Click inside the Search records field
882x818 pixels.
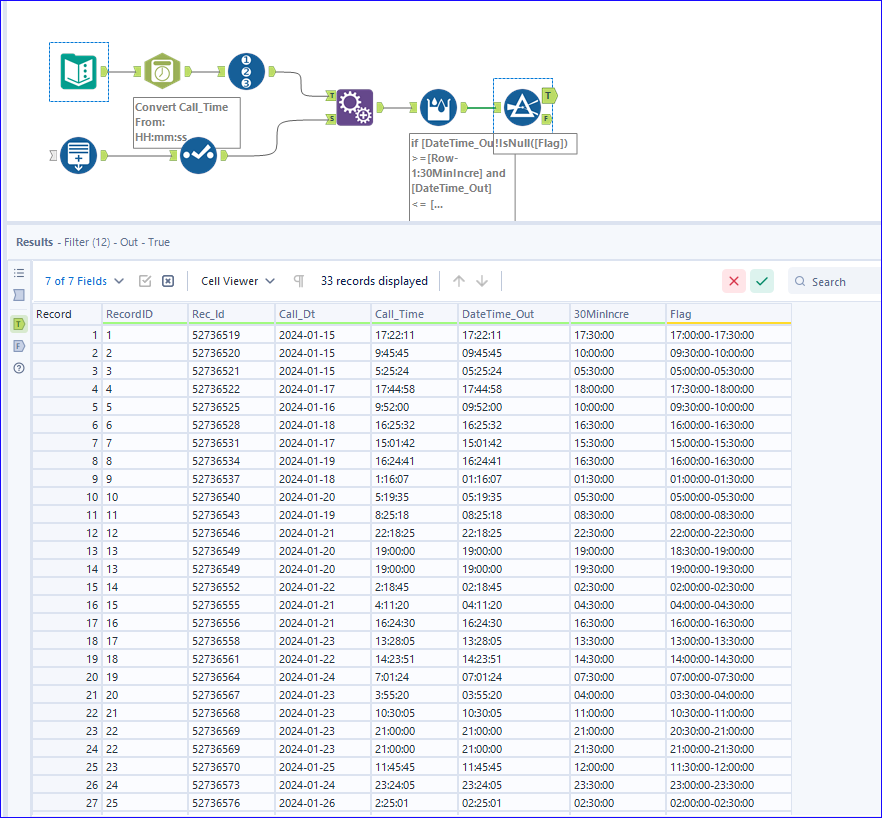(x=835, y=281)
